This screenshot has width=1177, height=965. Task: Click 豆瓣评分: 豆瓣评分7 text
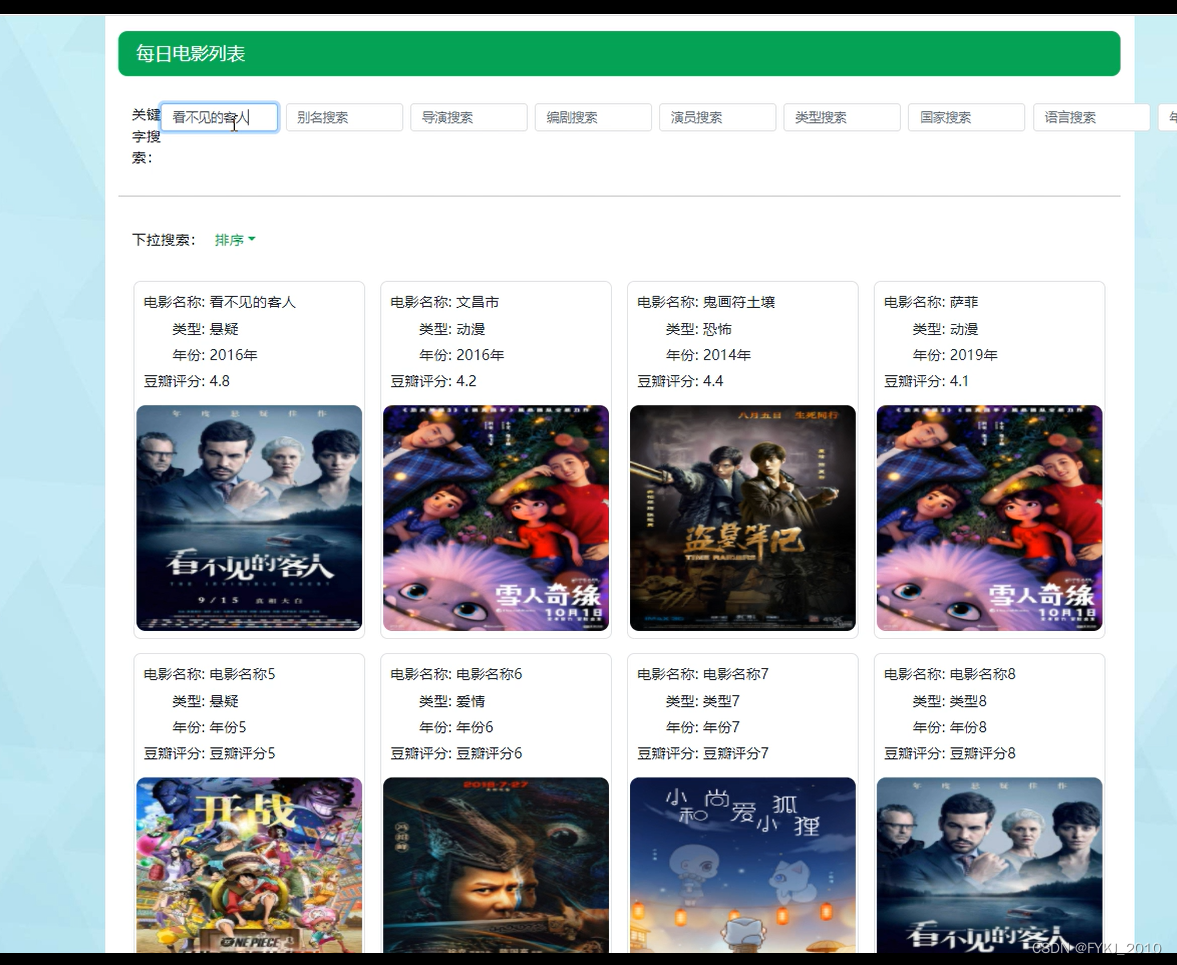point(703,753)
